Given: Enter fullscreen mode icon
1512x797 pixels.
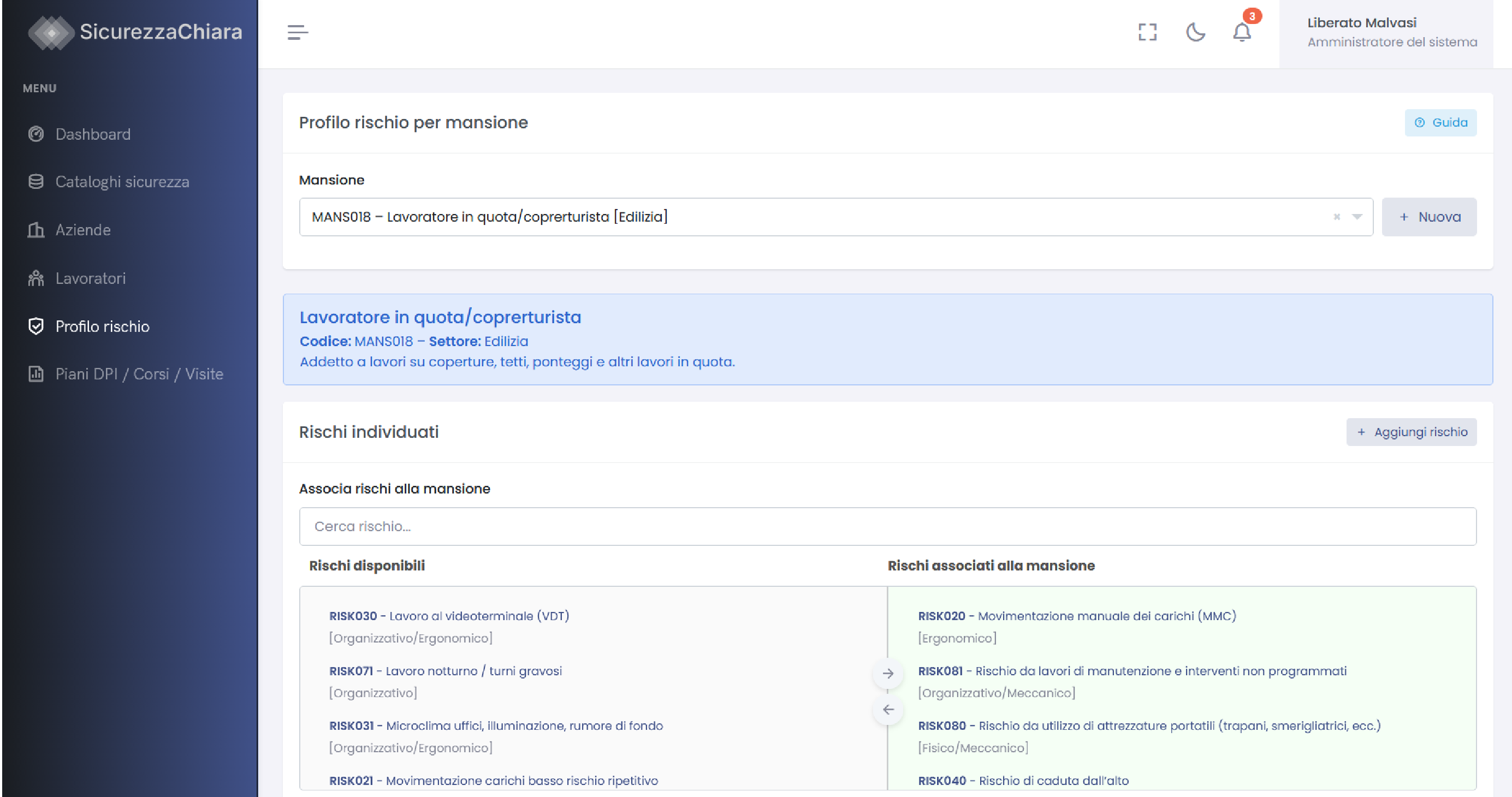Looking at the screenshot, I should [x=1147, y=32].
